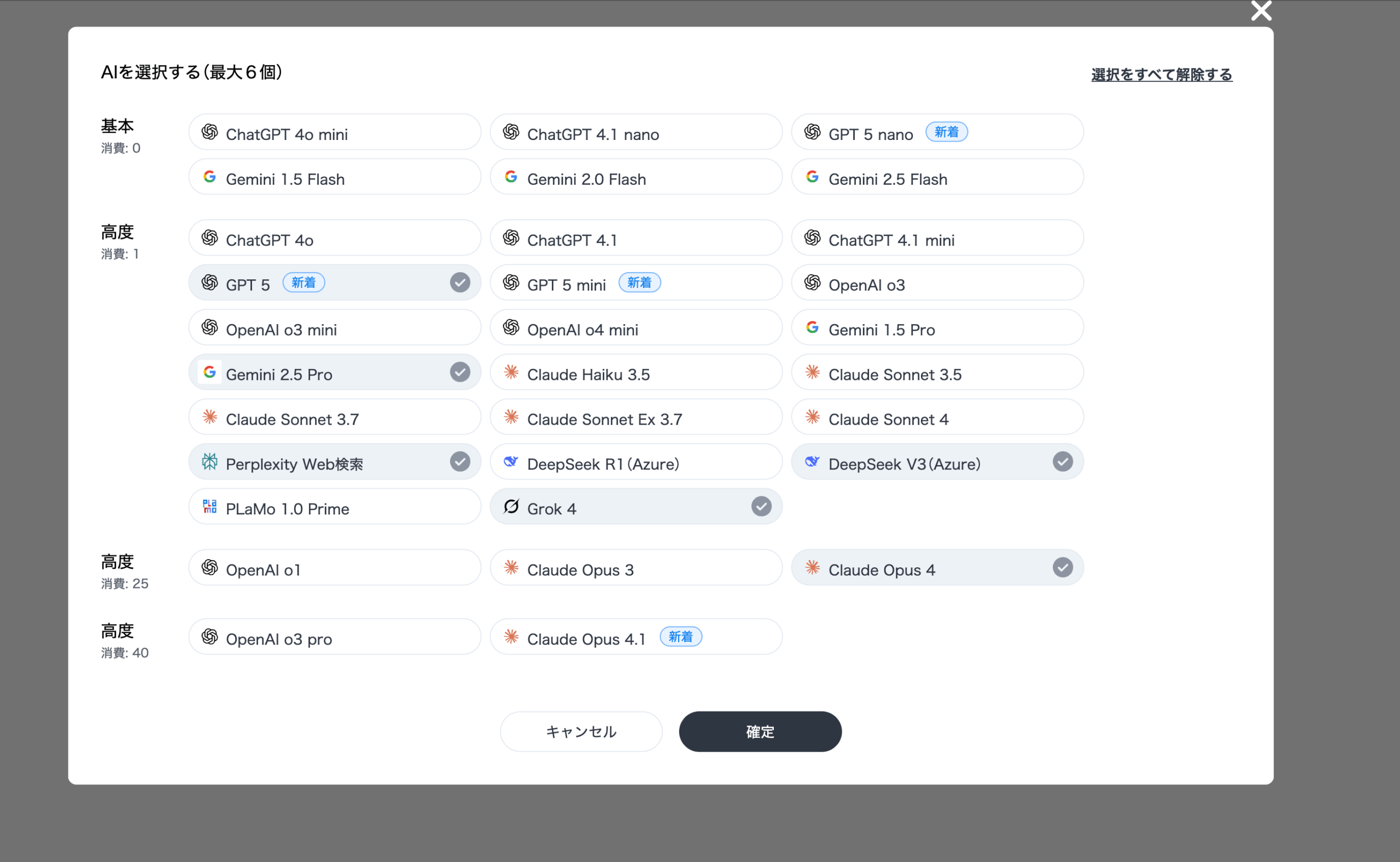Close the AI selection dialog with X
The image size is (1400, 862).
click(x=1261, y=11)
